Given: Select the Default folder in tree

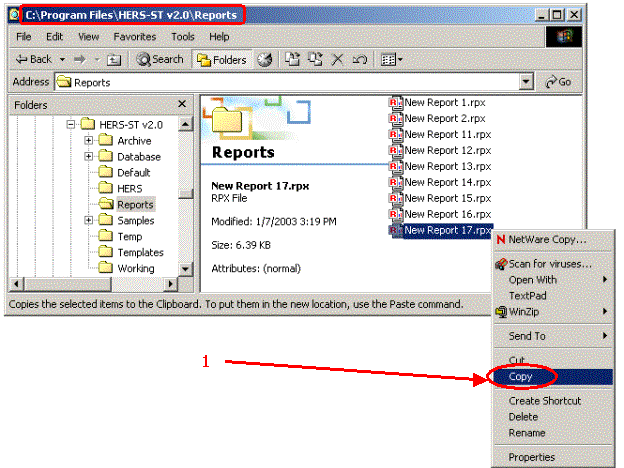Looking at the screenshot, I should pos(134,173).
